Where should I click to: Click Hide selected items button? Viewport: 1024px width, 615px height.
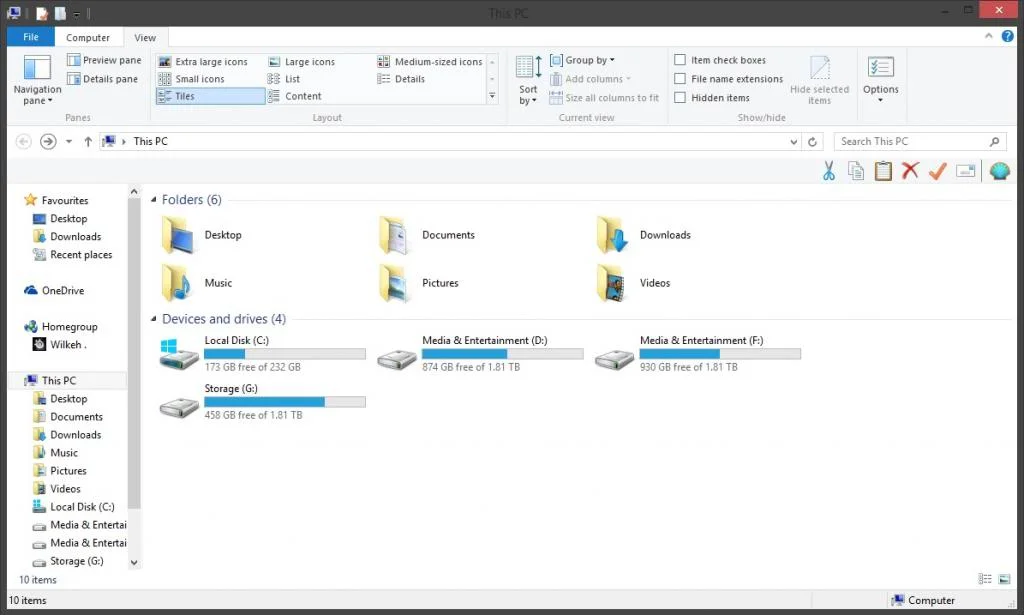[819, 80]
